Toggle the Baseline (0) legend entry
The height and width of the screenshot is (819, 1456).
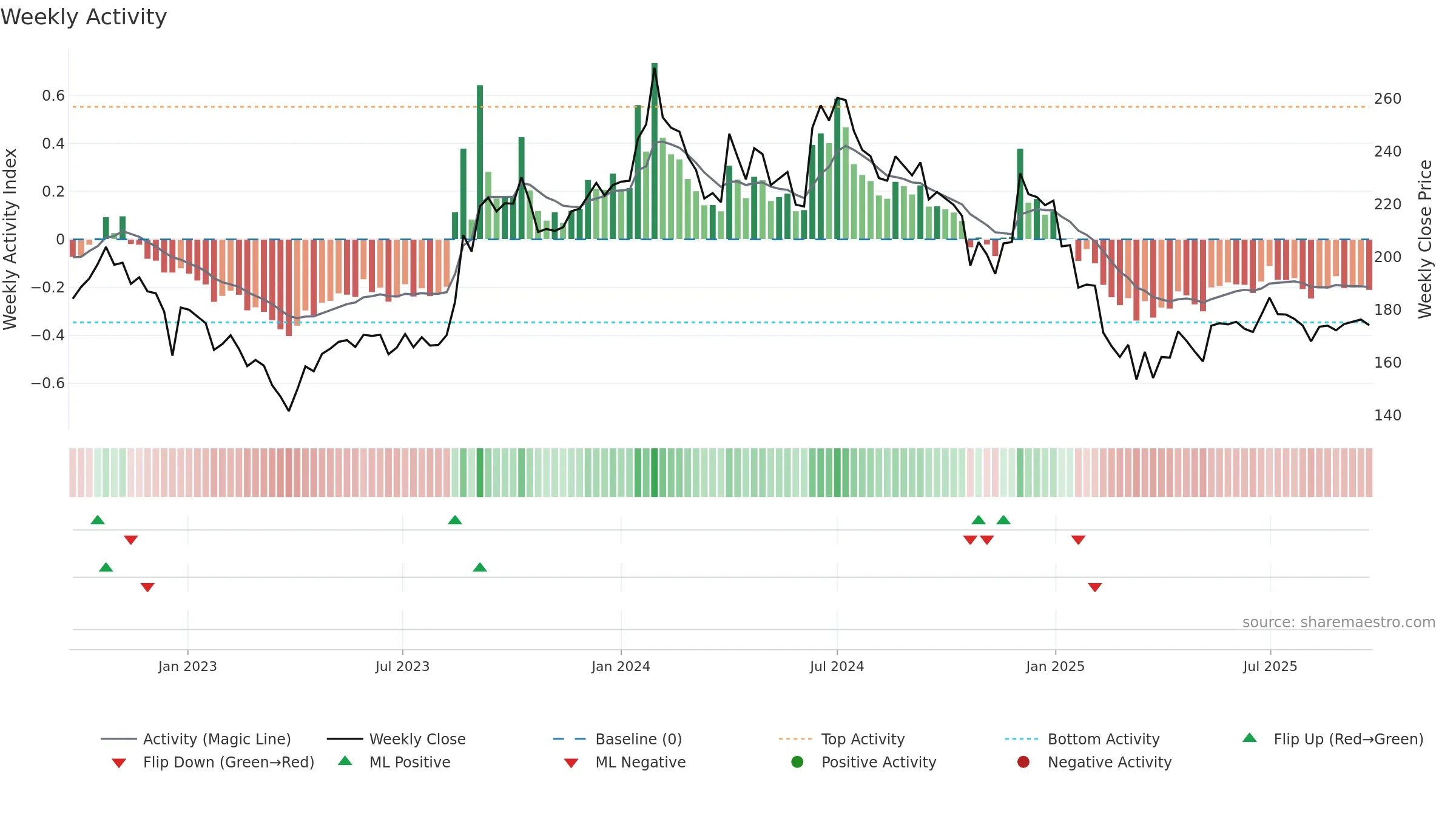618,739
